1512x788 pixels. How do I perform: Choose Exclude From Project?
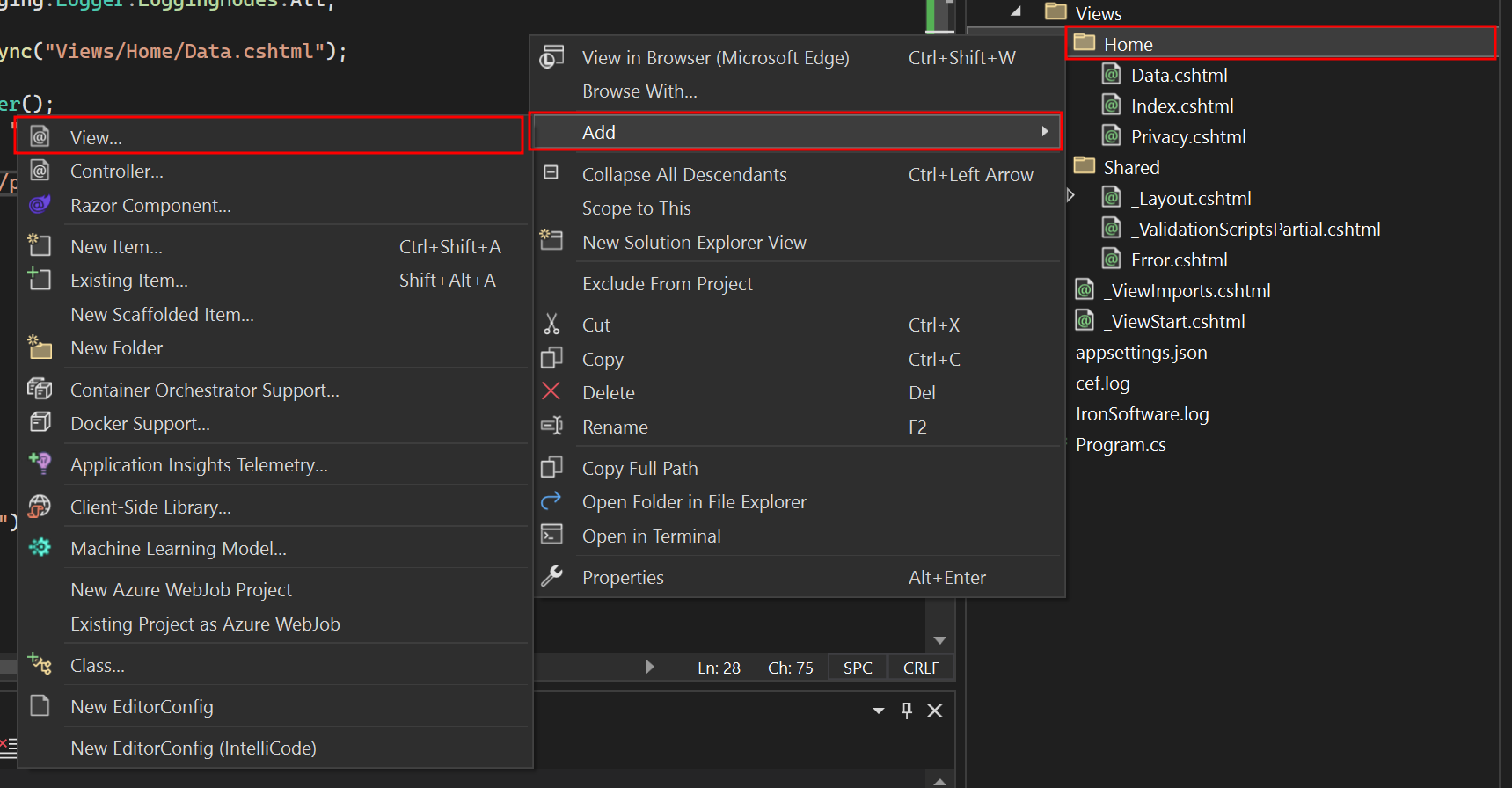click(797, 284)
